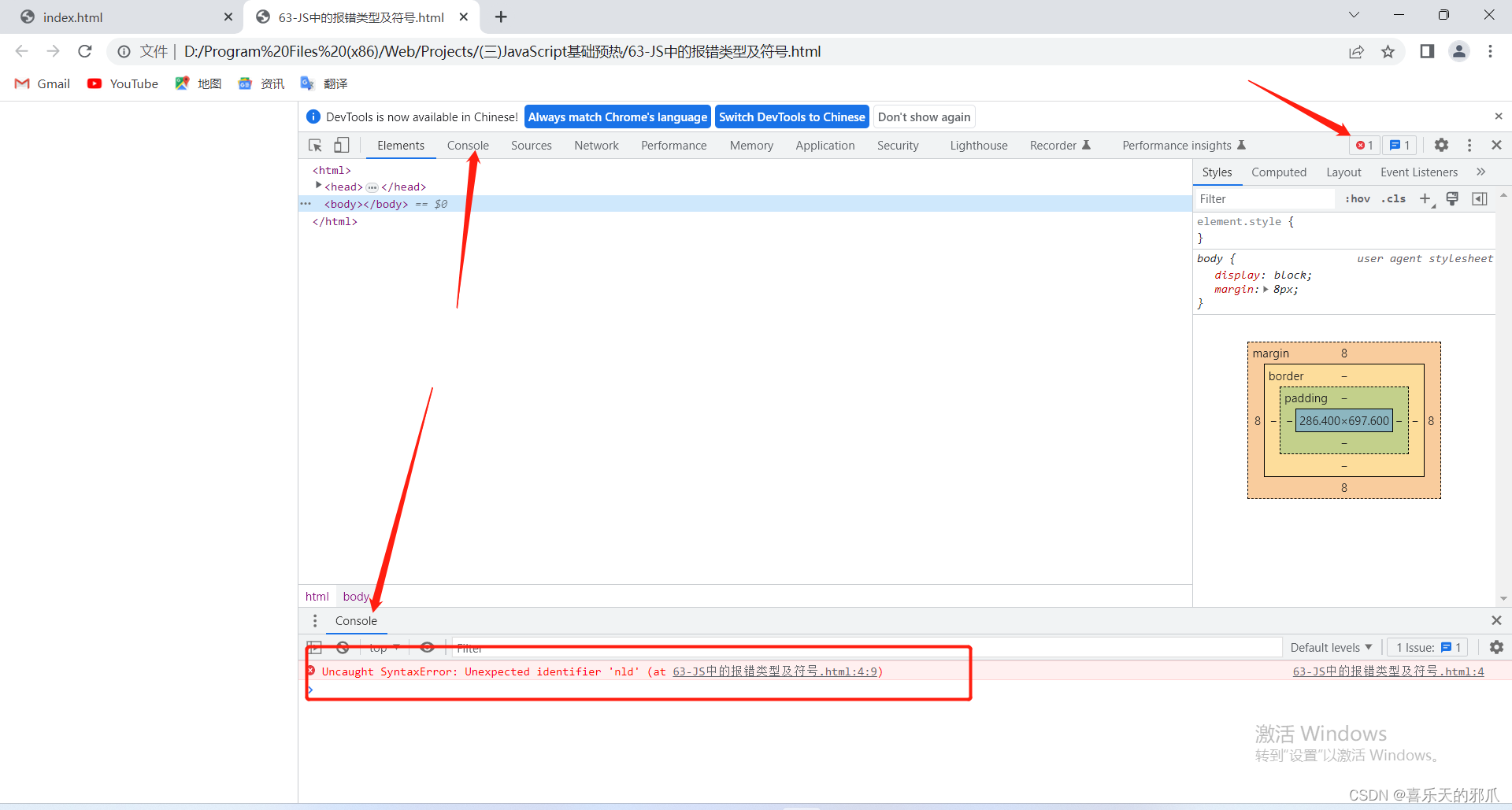Click Always match Chrome's language
The image size is (1512, 810).
[617, 117]
